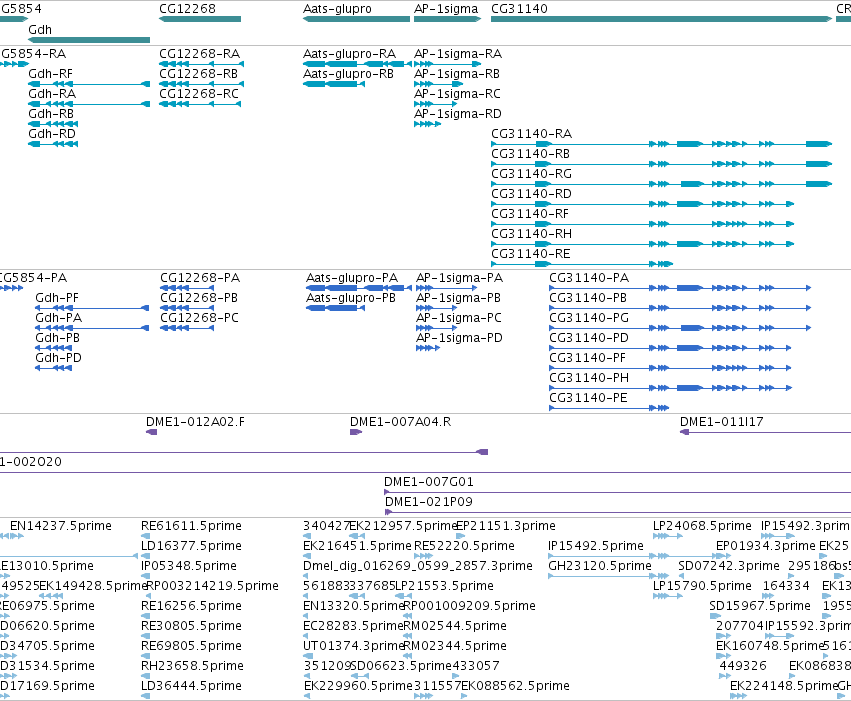Click EST LD36444.5prime
This screenshot has width=851, height=701.
pyautogui.click(x=191, y=686)
